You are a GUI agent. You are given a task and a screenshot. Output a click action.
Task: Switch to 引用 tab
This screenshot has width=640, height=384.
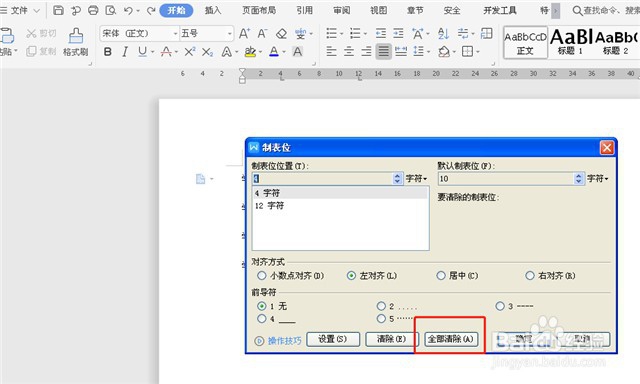pos(304,11)
